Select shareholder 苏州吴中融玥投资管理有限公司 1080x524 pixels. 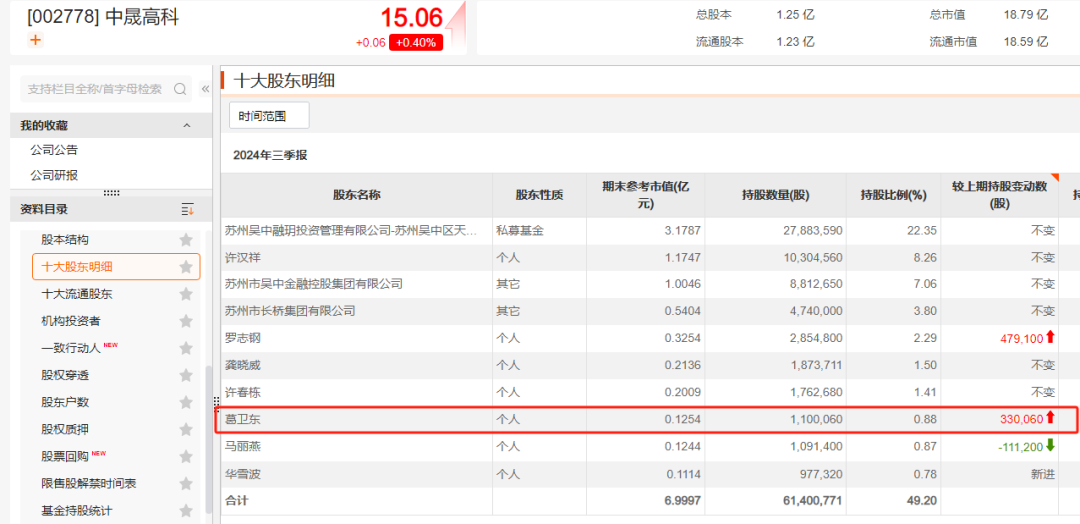351,231
